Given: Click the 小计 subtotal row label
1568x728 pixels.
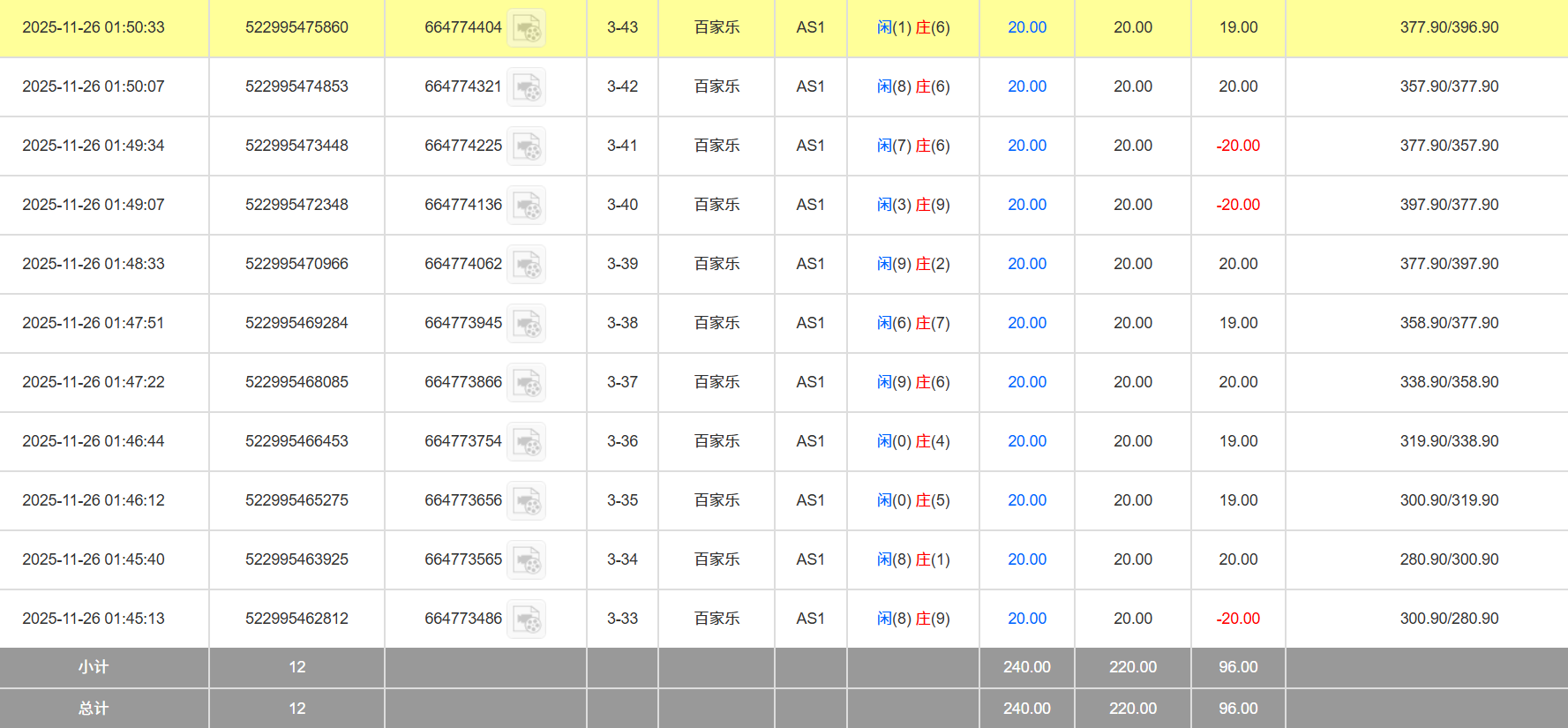Looking at the screenshot, I should point(94,667).
